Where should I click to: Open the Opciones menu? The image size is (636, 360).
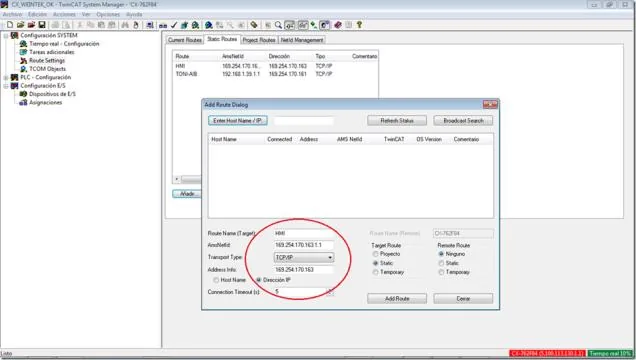(108, 14)
